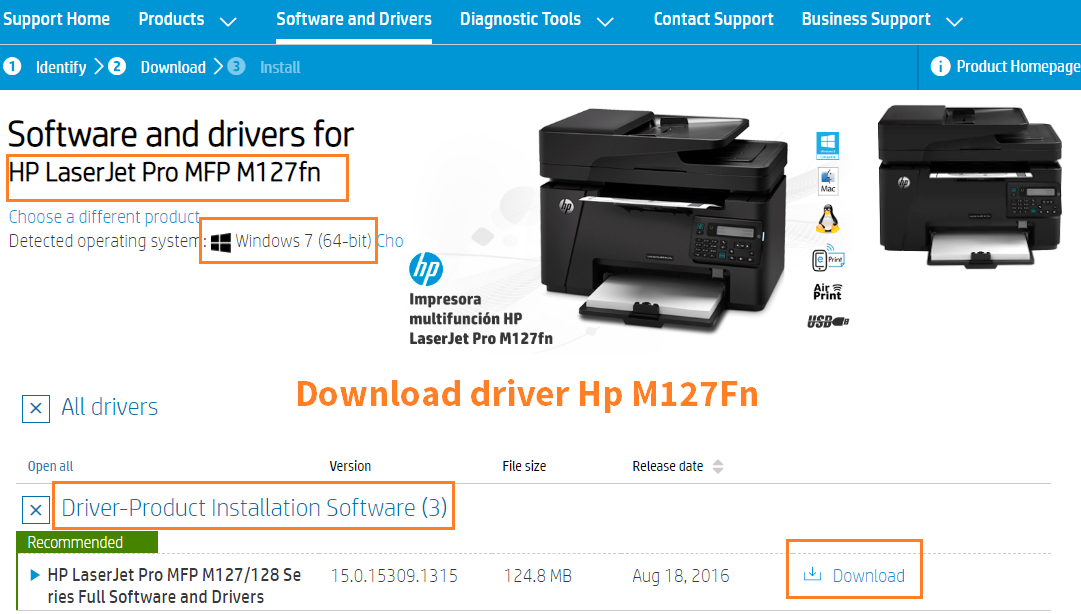Open the Diagnostic Tools menu
The height and width of the screenshot is (614, 1081).
(x=521, y=19)
